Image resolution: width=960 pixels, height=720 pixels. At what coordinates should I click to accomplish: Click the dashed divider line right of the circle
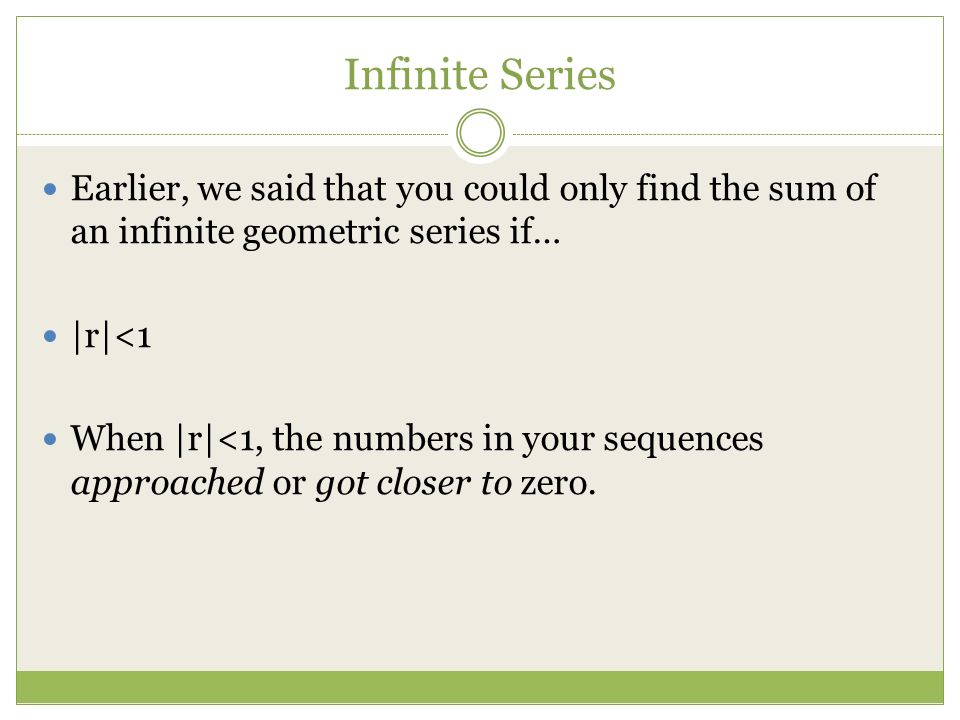click(x=727, y=134)
